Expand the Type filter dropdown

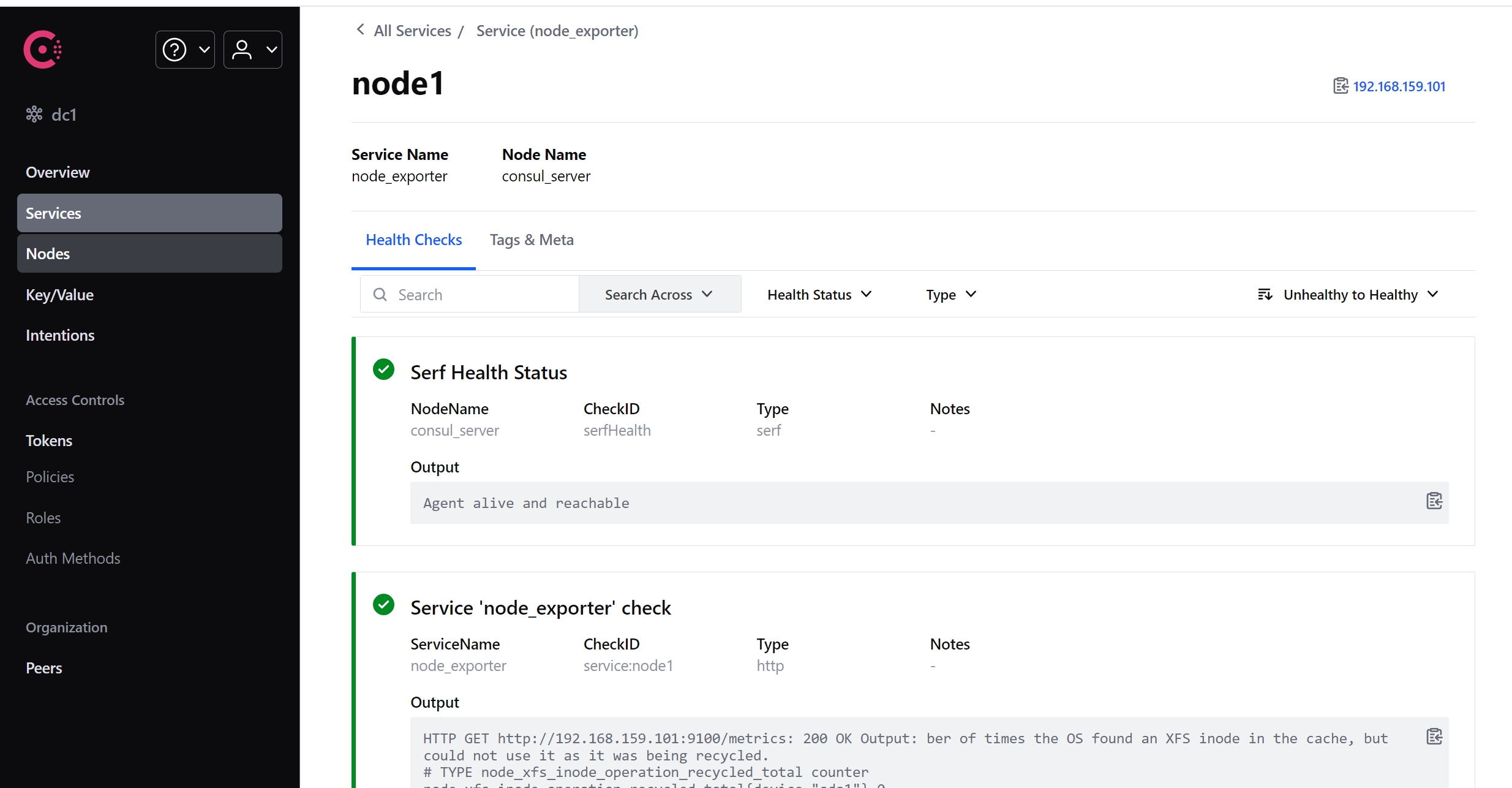(950, 295)
